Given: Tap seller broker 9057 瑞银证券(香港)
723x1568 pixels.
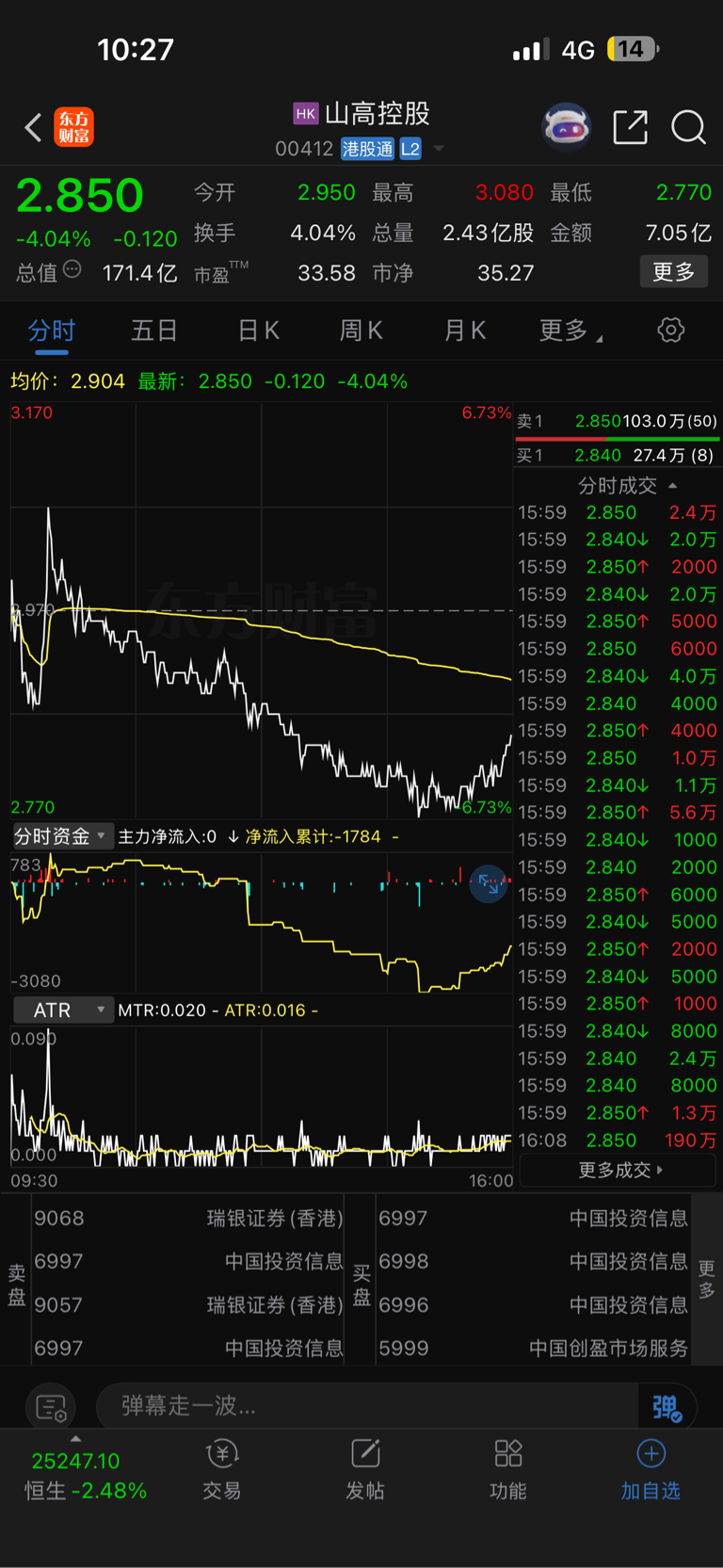Looking at the screenshot, I should (x=188, y=1305).
